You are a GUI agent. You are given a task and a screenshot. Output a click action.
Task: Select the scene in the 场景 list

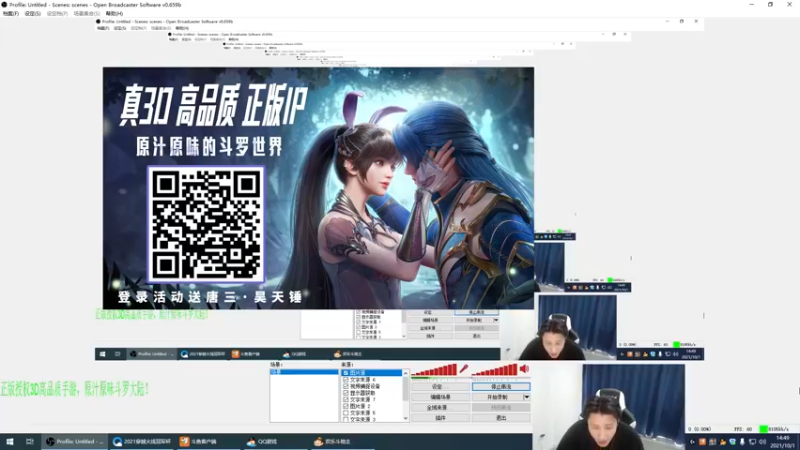point(304,372)
